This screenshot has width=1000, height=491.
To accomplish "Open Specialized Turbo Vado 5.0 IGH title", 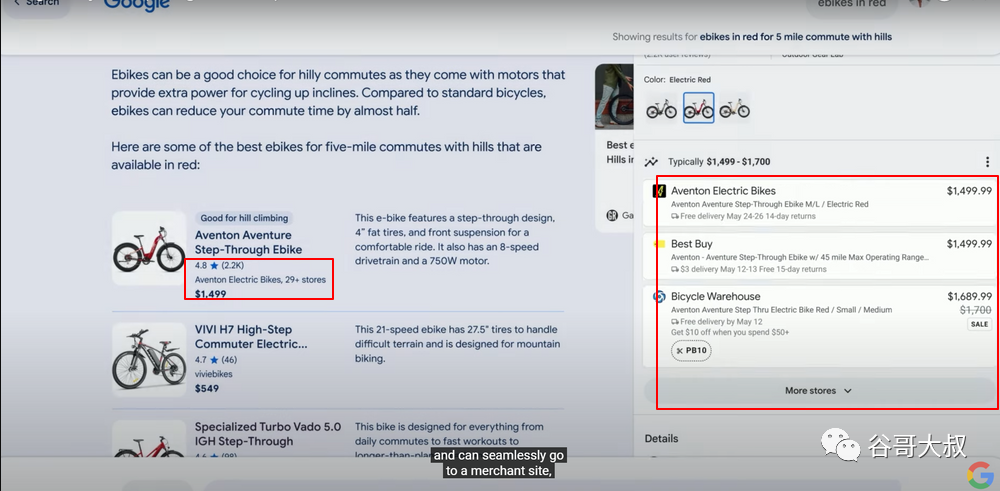I will pyautogui.click(x=268, y=434).
